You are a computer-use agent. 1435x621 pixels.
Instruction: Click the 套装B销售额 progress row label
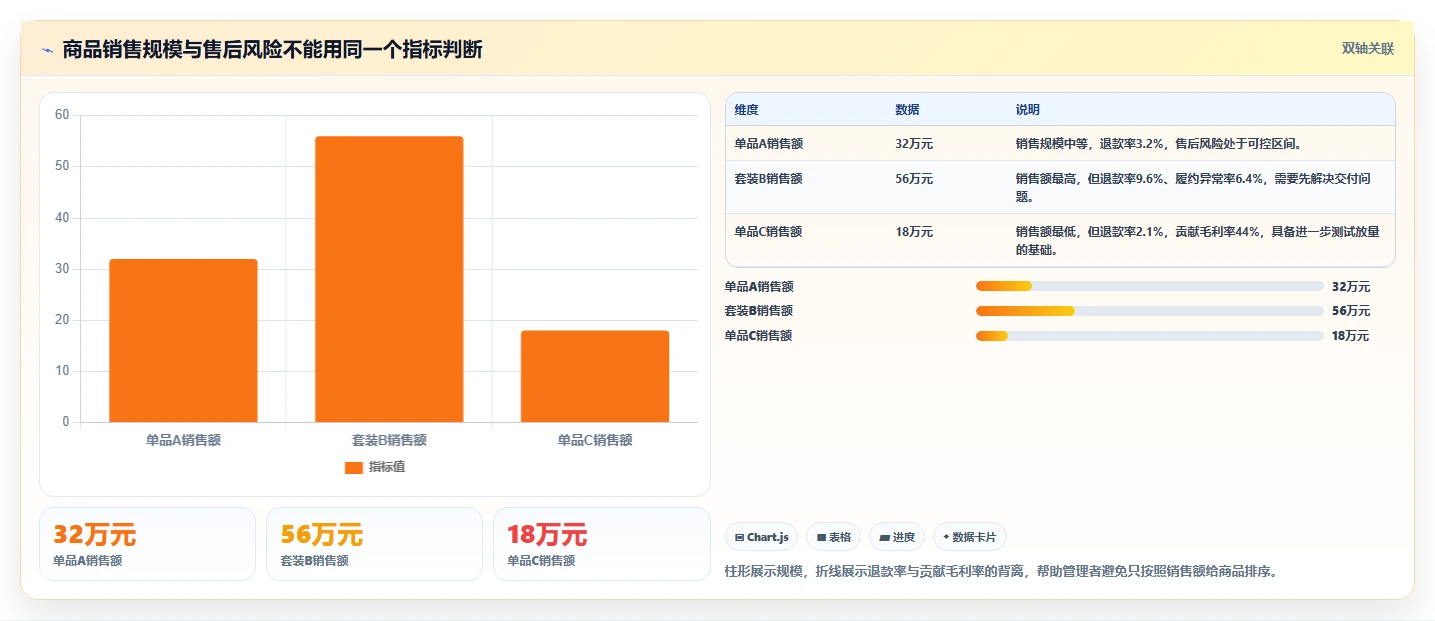(759, 311)
